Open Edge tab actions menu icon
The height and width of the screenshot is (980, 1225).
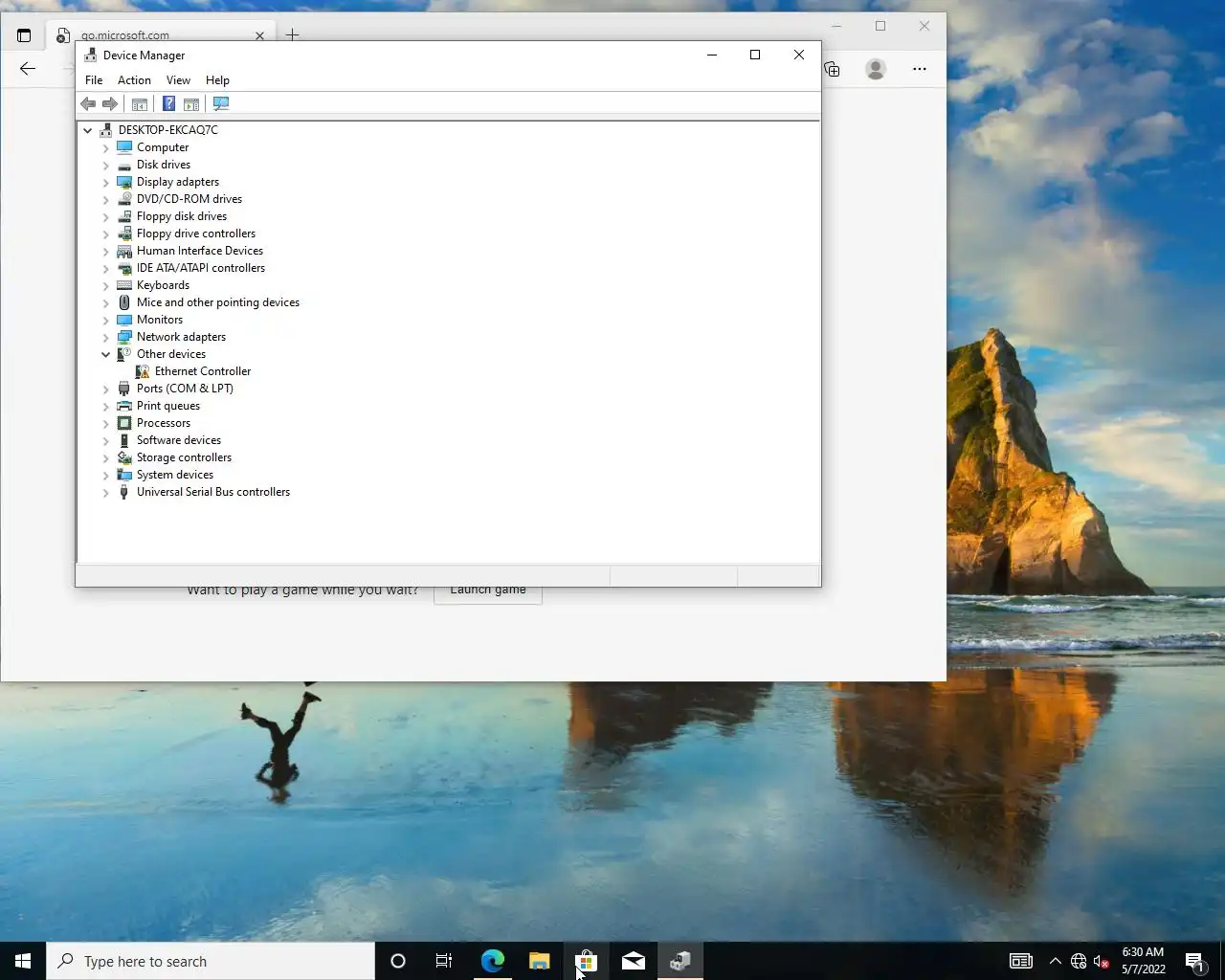pos(24,35)
